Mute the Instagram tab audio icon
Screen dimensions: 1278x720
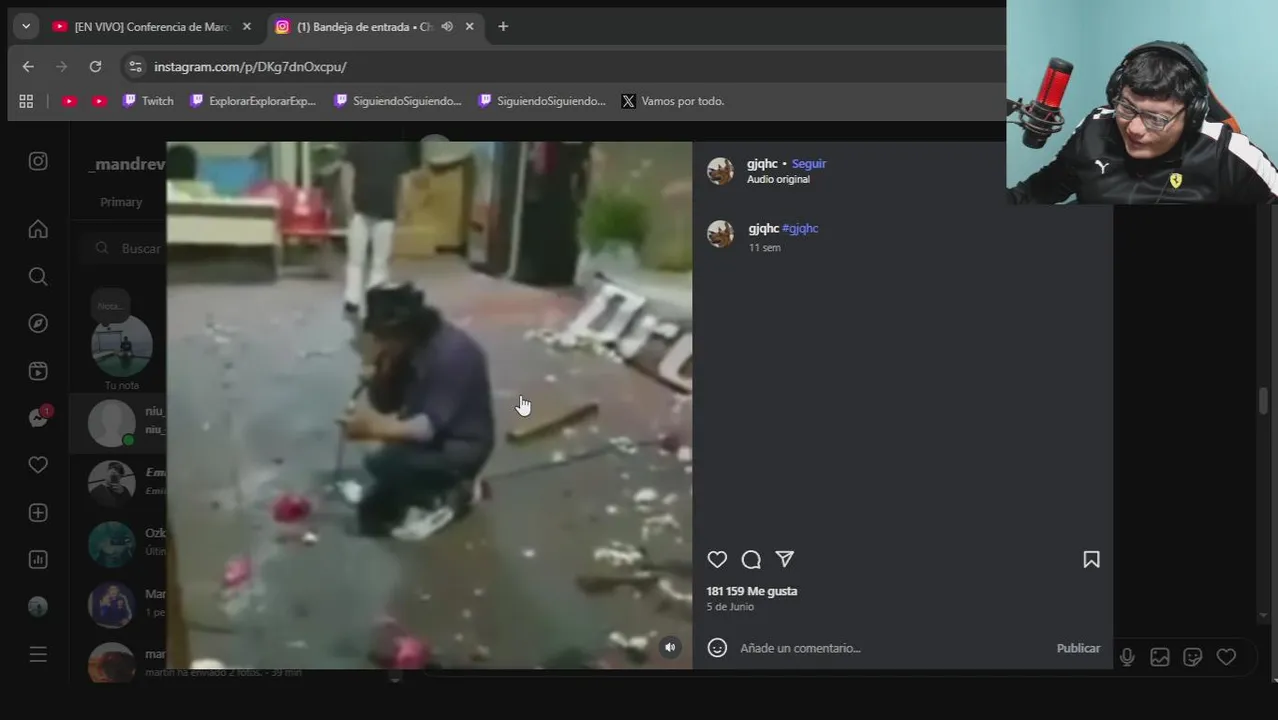coord(447,27)
